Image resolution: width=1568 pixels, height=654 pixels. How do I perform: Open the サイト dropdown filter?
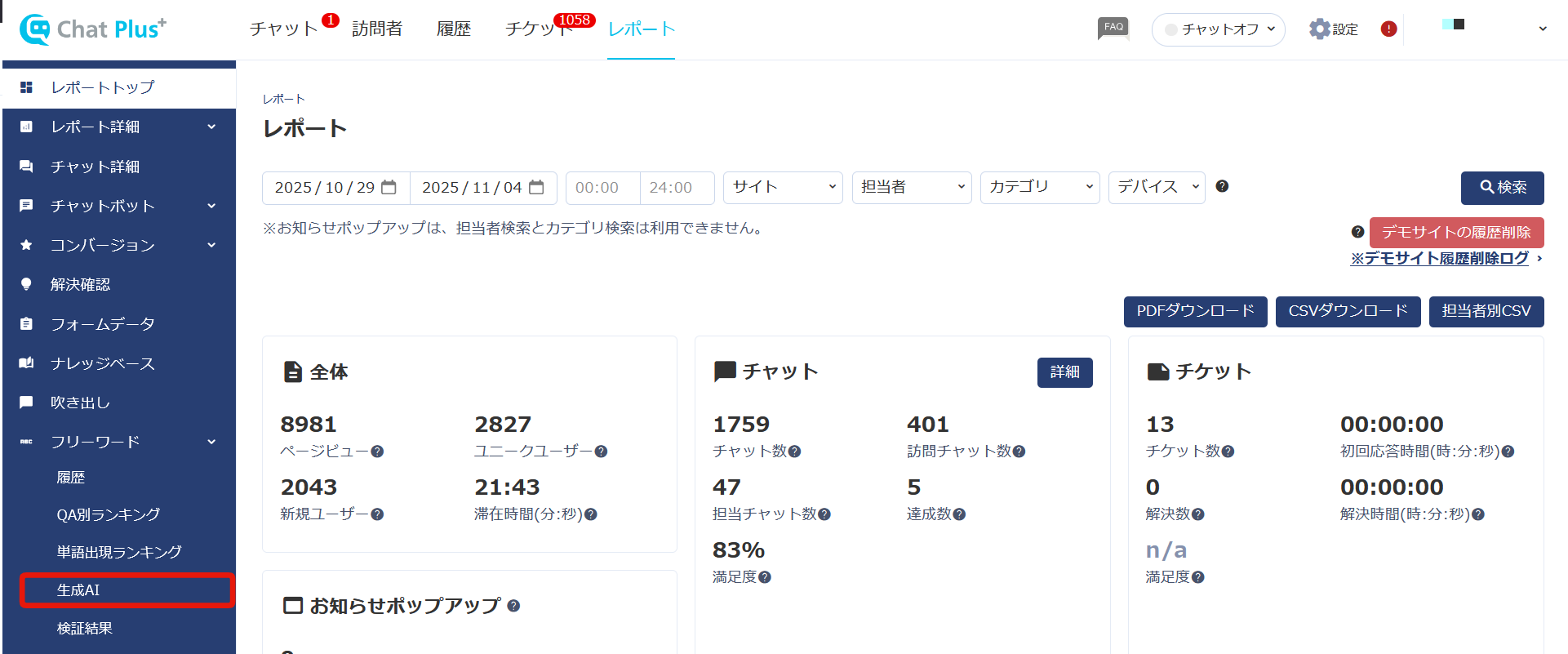(784, 188)
